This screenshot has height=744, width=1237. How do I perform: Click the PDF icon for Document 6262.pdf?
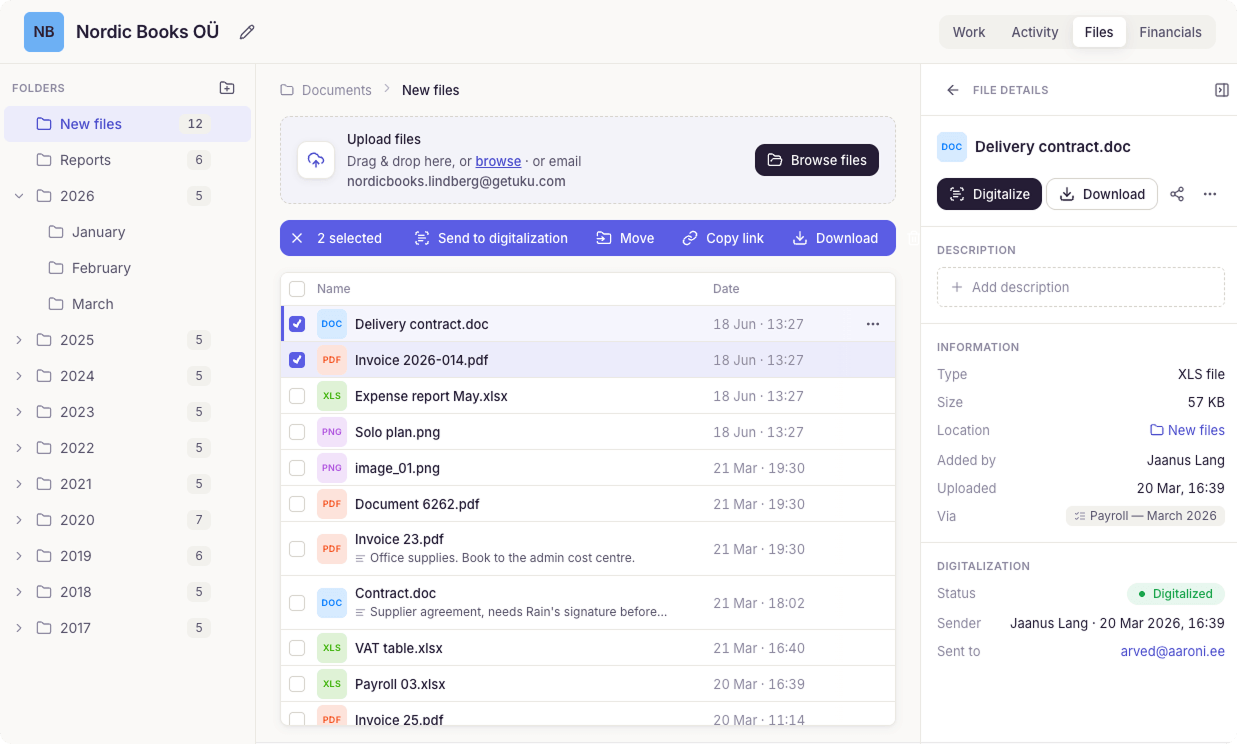point(332,504)
